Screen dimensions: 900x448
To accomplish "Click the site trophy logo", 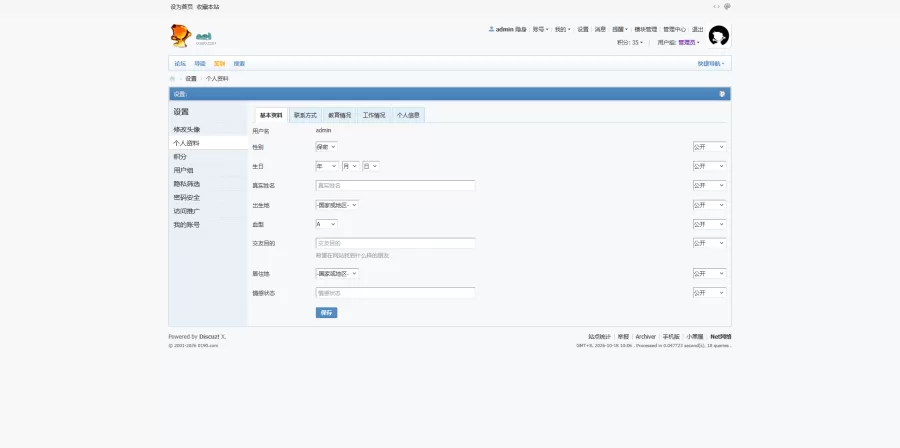I will click(181, 36).
